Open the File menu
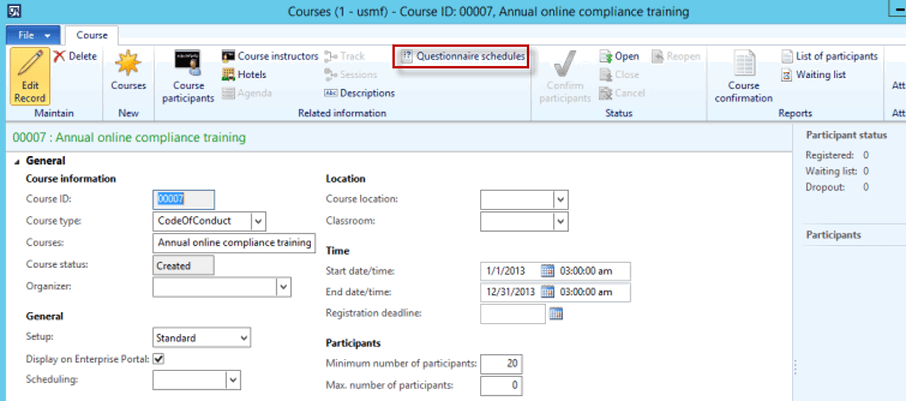 click(32, 35)
